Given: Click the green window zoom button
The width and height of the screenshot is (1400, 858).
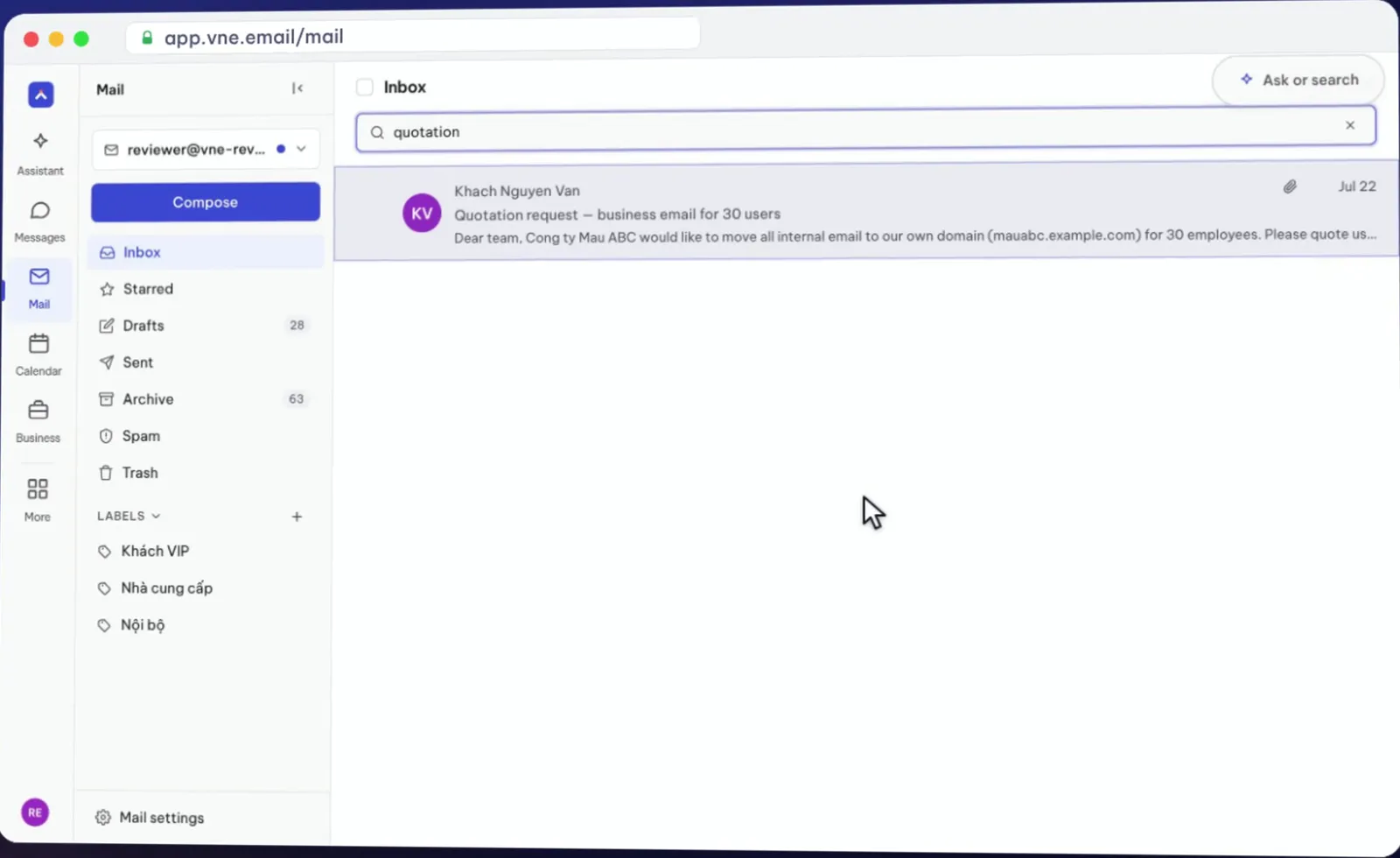Looking at the screenshot, I should tap(81, 39).
